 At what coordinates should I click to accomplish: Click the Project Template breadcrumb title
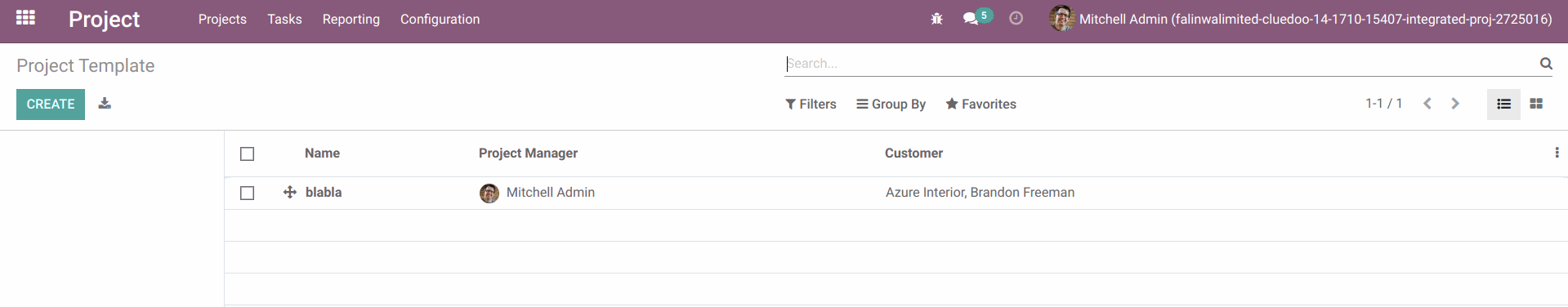(x=86, y=65)
